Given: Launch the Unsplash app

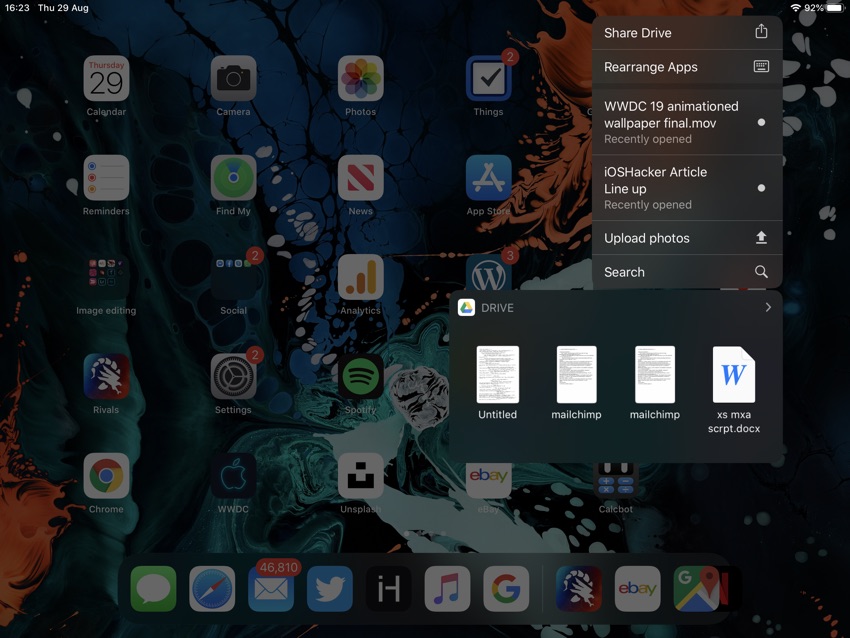Looking at the screenshot, I should (x=360, y=476).
